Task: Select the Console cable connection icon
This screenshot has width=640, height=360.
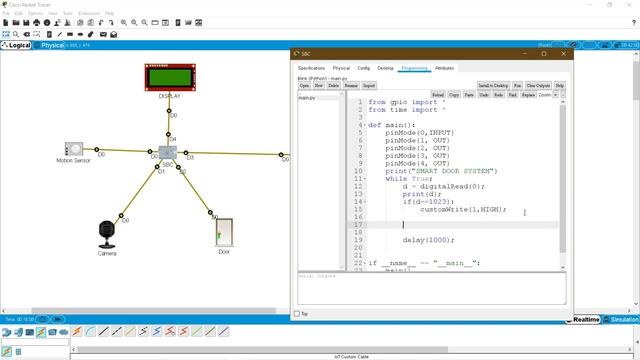Action: (90, 331)
